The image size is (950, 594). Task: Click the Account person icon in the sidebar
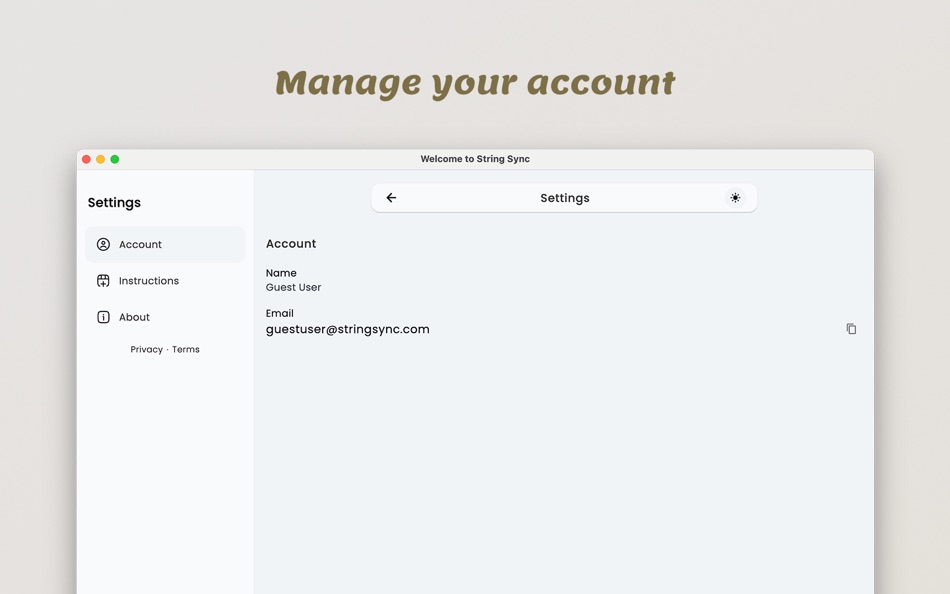(103, 244)
